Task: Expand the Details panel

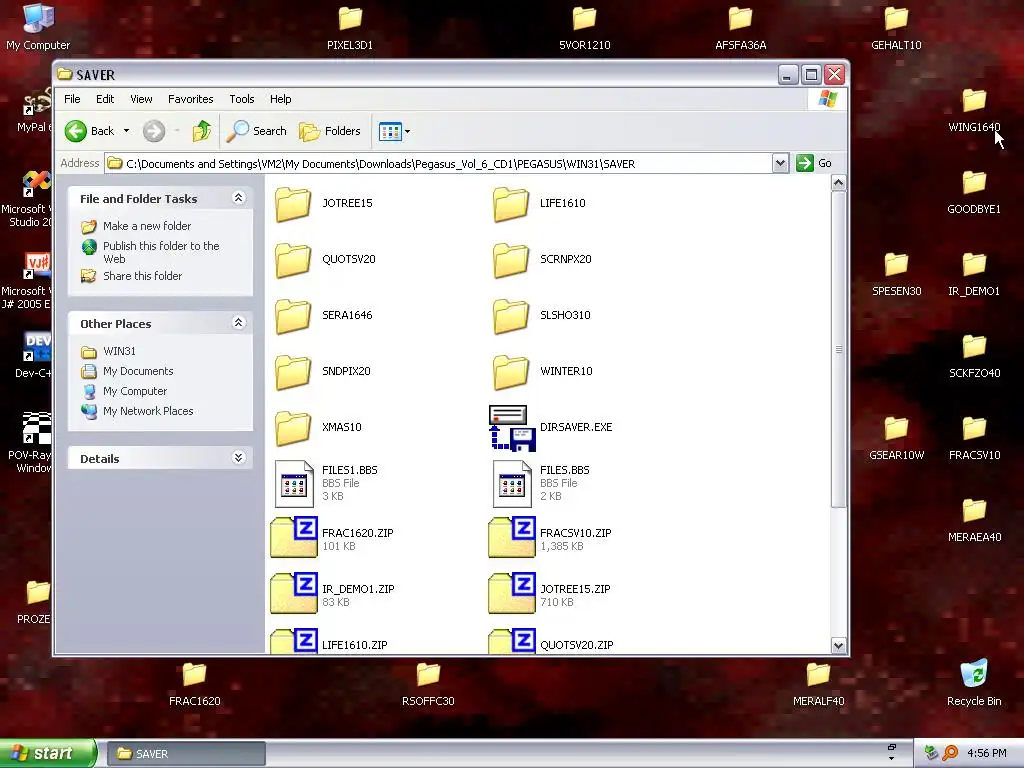Action: pyautogui.click(x=238, y=458)
